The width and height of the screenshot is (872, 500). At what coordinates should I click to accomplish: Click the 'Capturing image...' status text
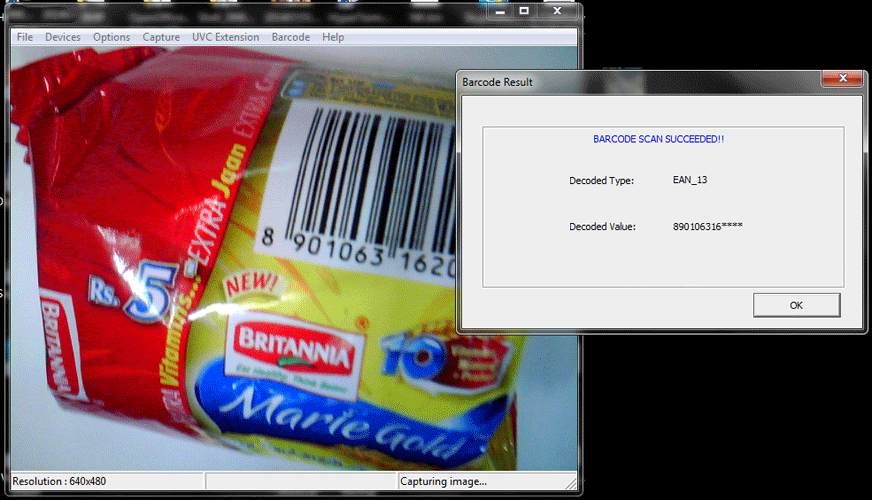[443, 482]
